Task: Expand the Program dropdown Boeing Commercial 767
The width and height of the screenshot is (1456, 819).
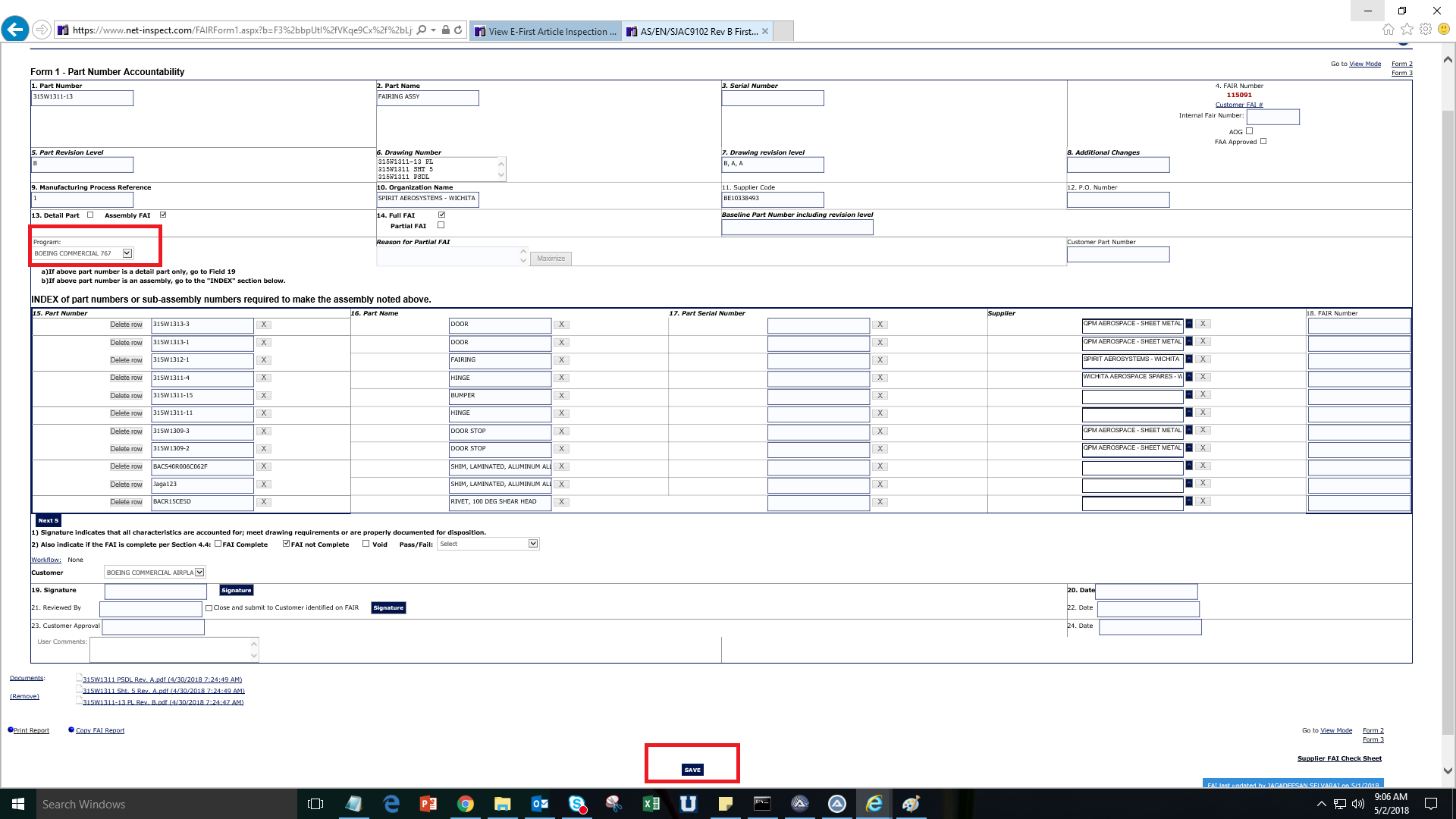Action: point(127,253)
